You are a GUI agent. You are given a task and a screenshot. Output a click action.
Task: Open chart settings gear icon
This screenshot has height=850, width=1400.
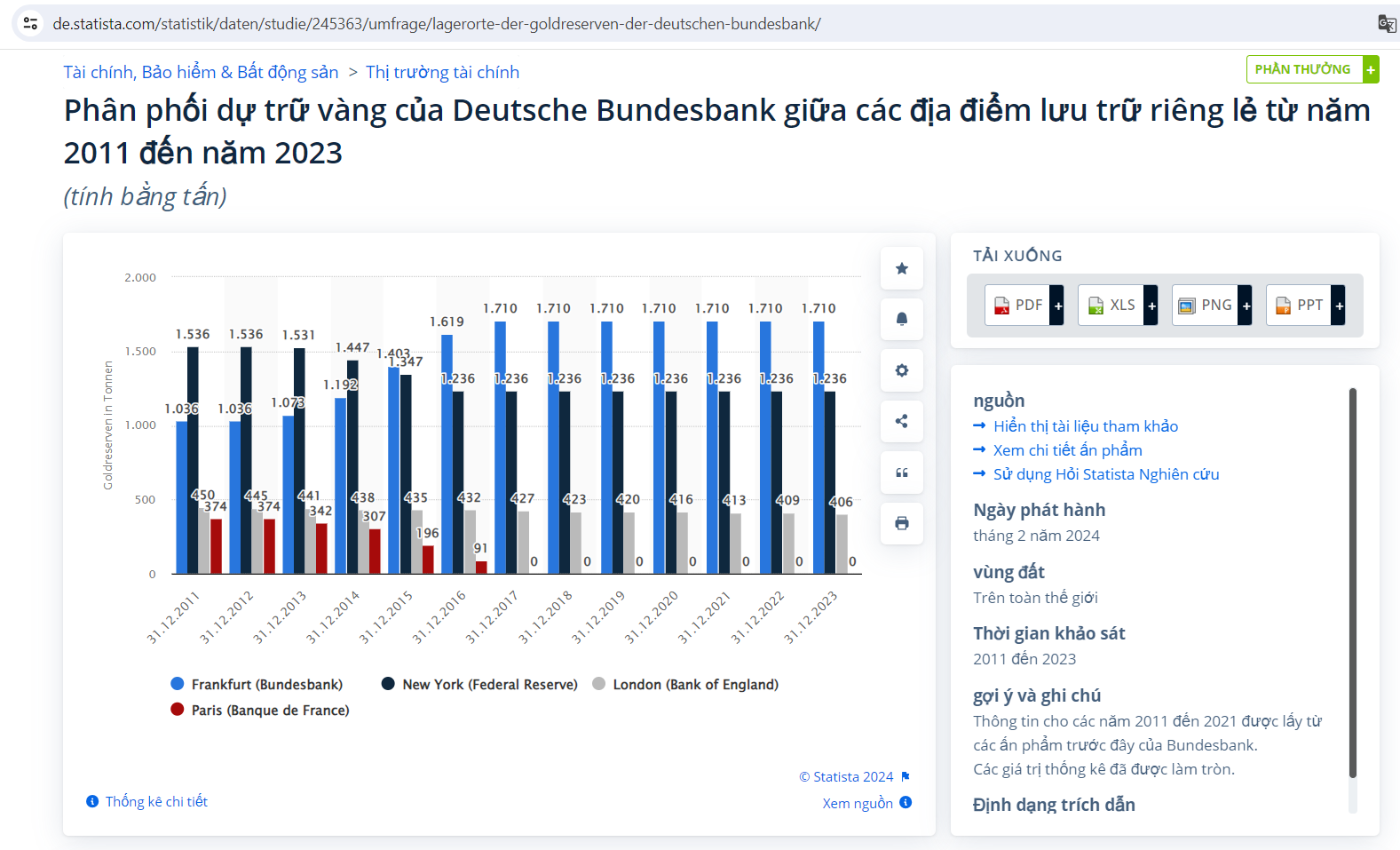pos(901,370)
